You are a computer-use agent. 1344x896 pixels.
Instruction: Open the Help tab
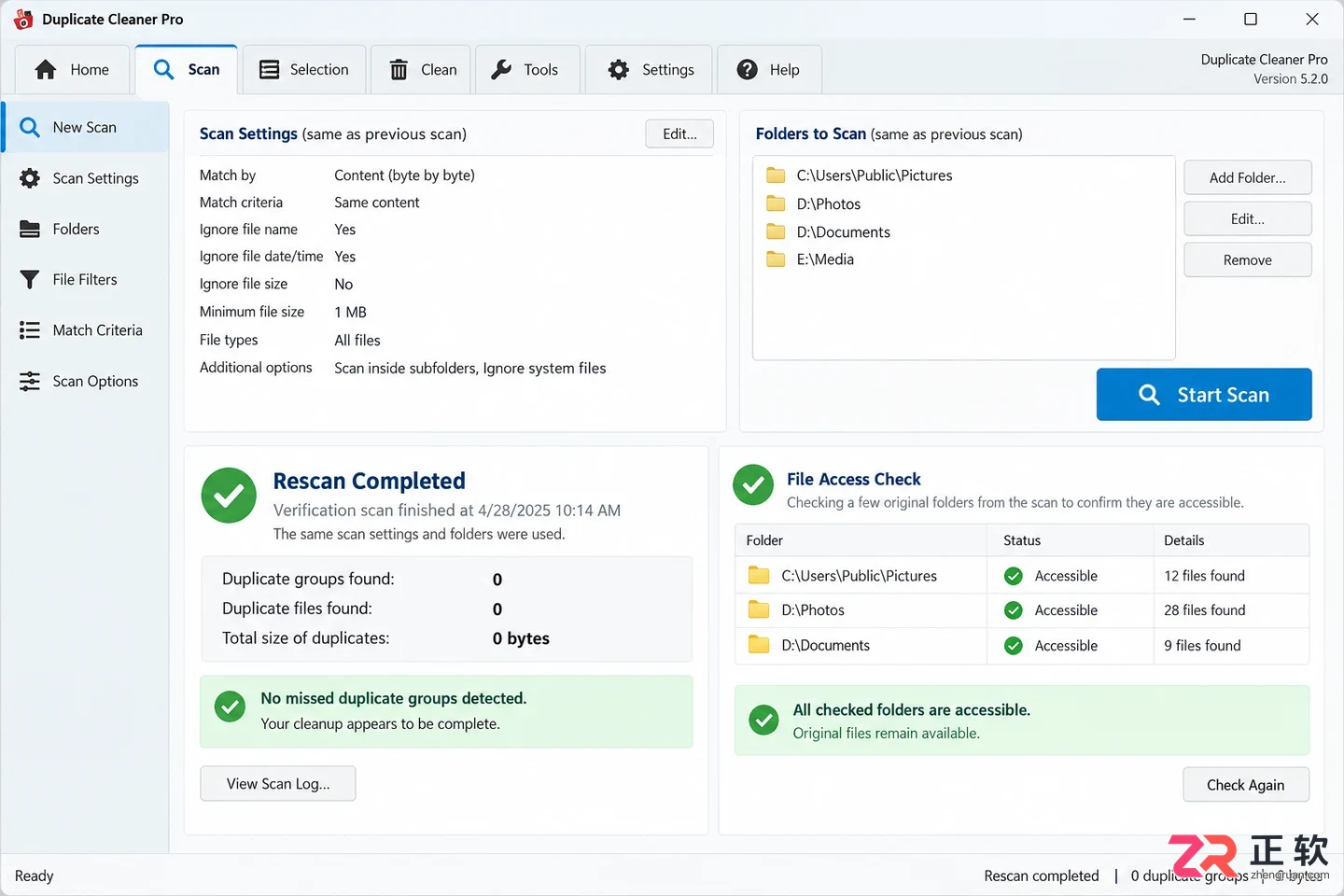769,70
